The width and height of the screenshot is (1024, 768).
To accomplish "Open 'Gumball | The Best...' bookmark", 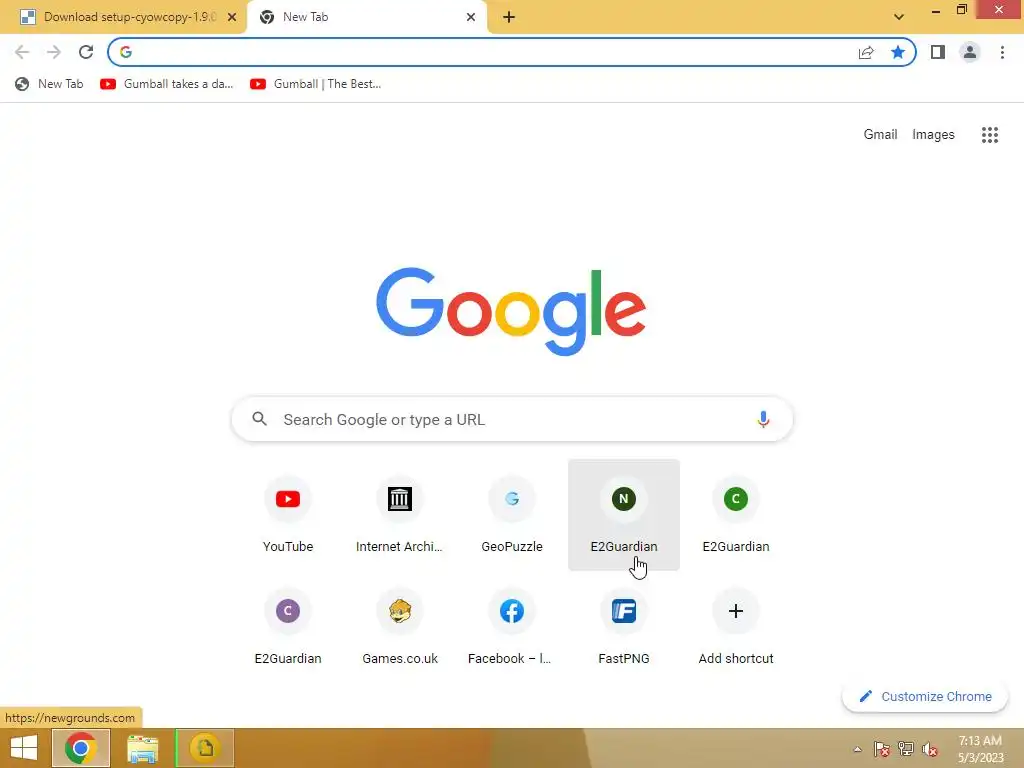I will tap(315, 84).
